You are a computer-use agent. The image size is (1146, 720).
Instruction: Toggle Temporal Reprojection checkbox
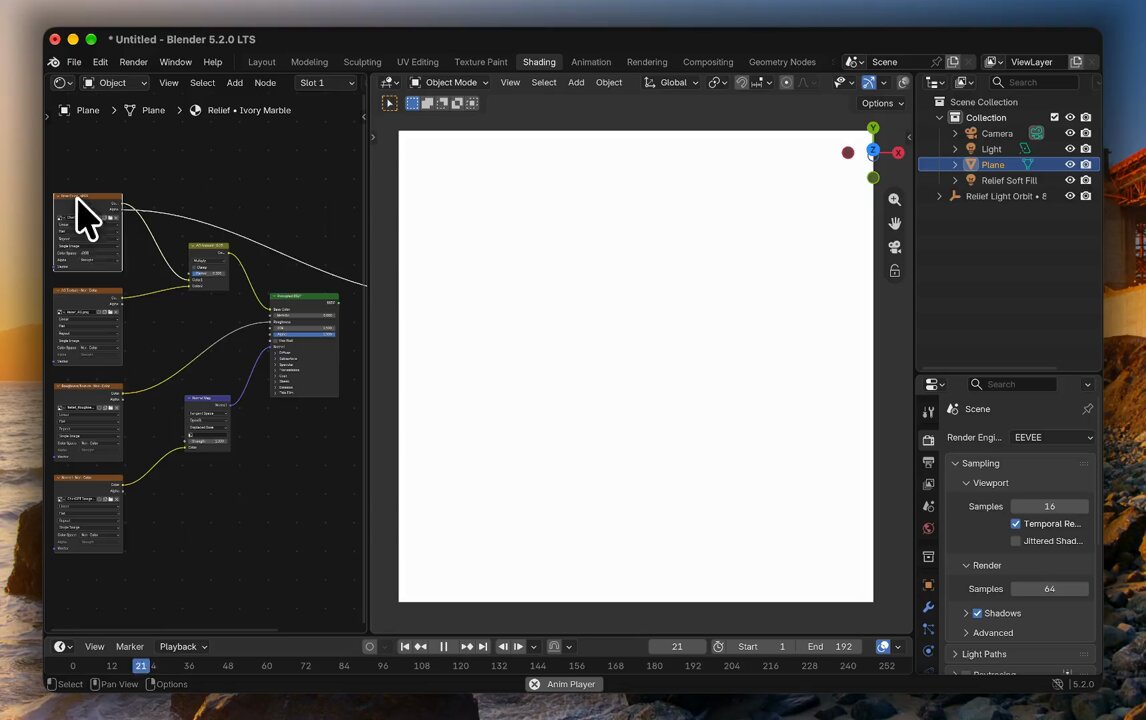(1015, 523)
